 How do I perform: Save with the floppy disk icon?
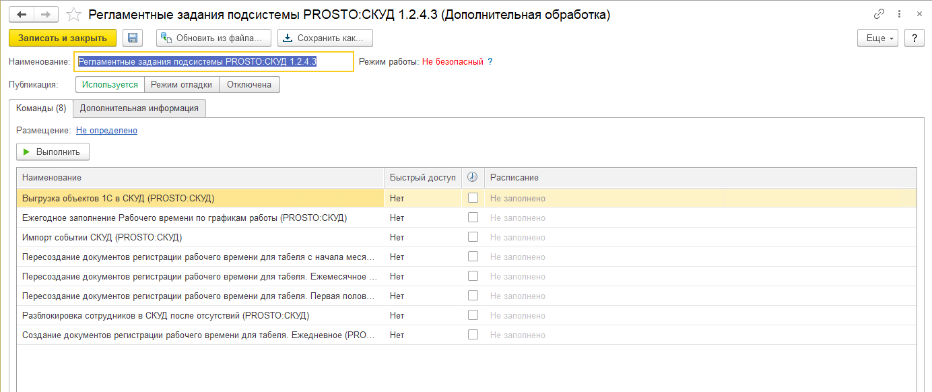click(133, 38)
